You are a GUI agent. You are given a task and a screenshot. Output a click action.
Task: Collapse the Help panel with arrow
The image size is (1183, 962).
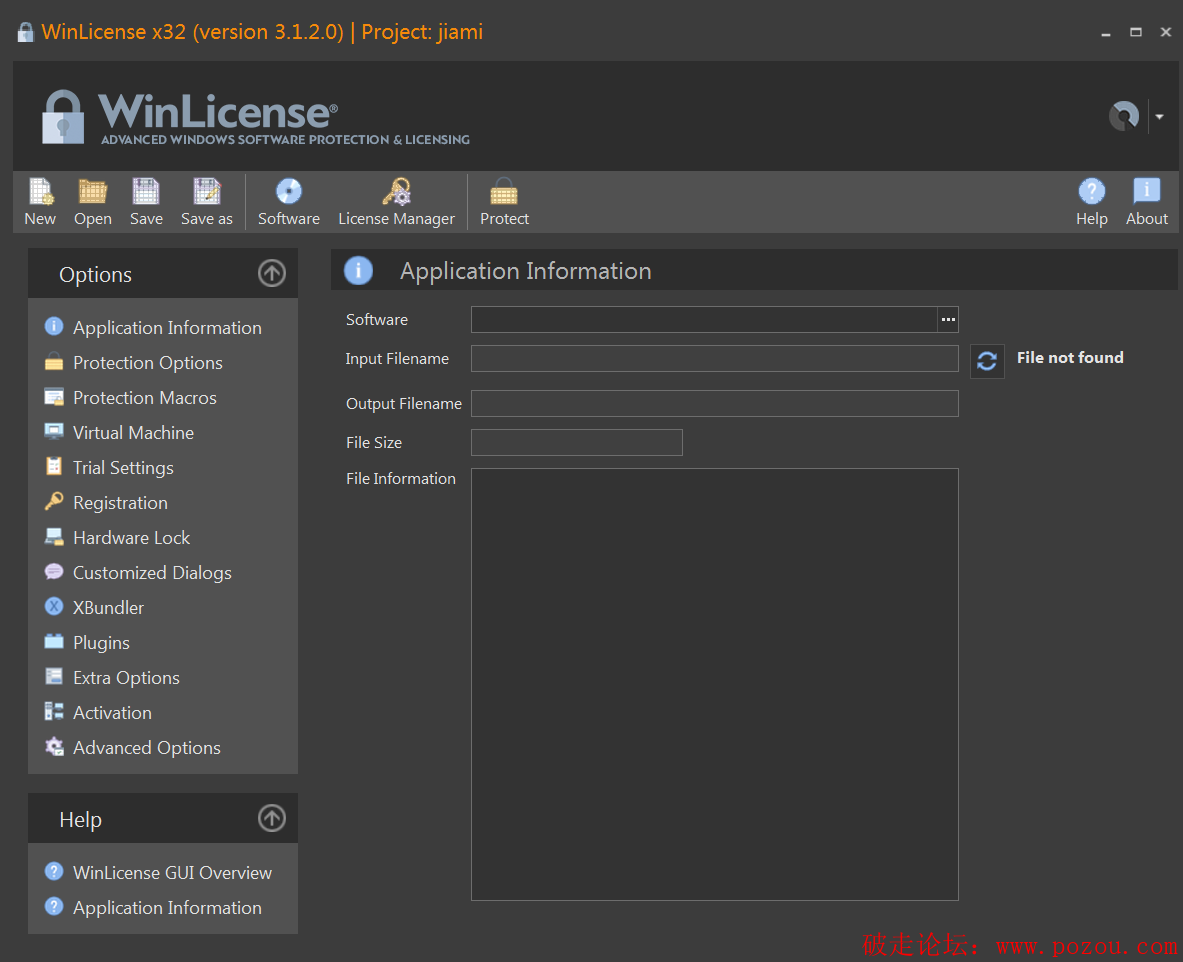tap(272, 818)
